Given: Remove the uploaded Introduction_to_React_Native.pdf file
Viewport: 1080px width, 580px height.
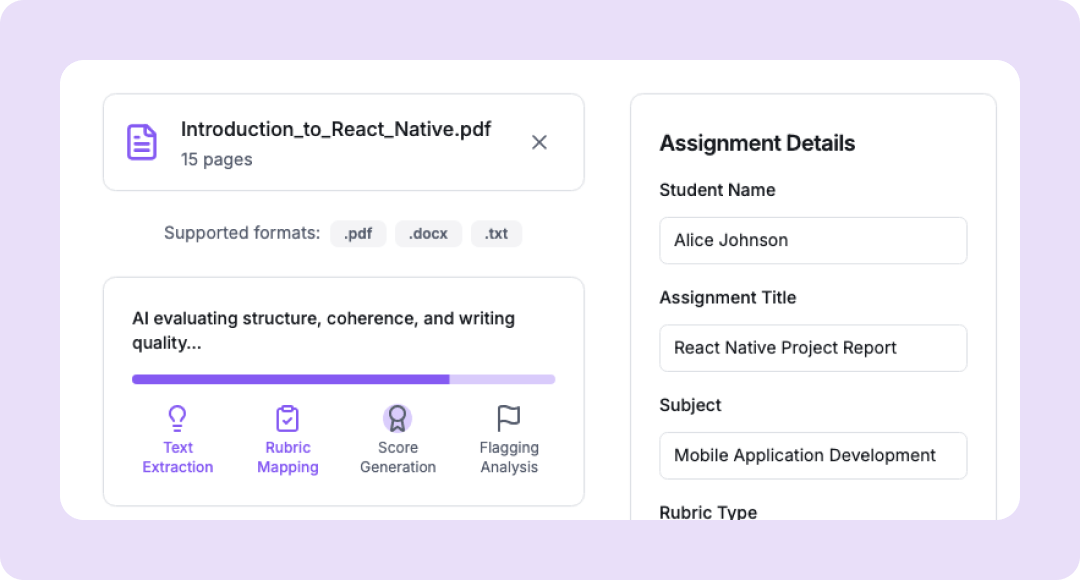Looking at the screenshot, I should tap(539, 142).
